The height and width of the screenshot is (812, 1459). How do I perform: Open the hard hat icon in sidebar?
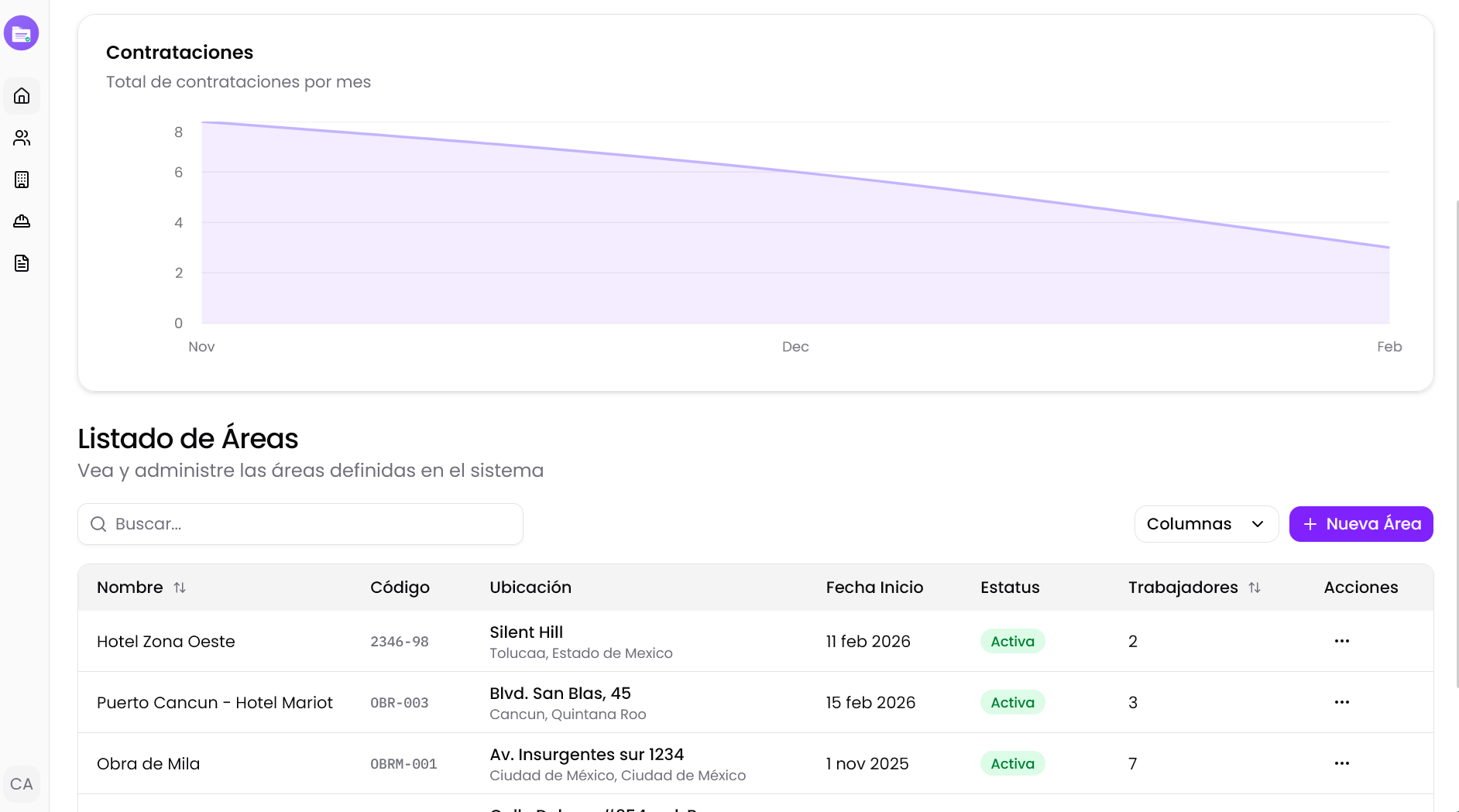point(22,221)
